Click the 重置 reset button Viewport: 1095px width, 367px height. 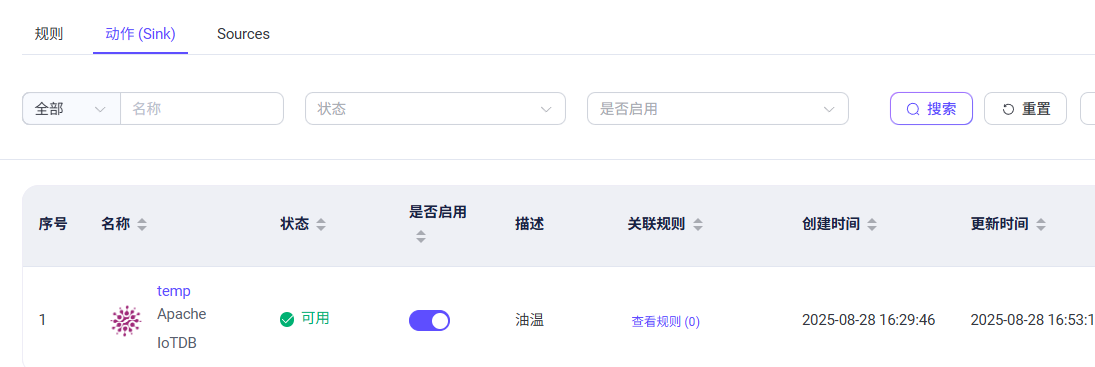click(1025, 109)
